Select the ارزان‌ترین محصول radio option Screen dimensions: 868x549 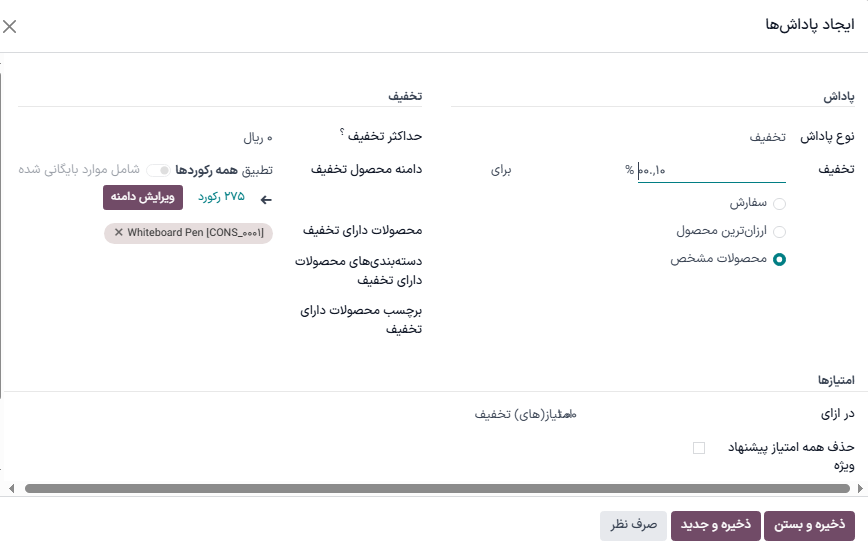pos(779,232)
